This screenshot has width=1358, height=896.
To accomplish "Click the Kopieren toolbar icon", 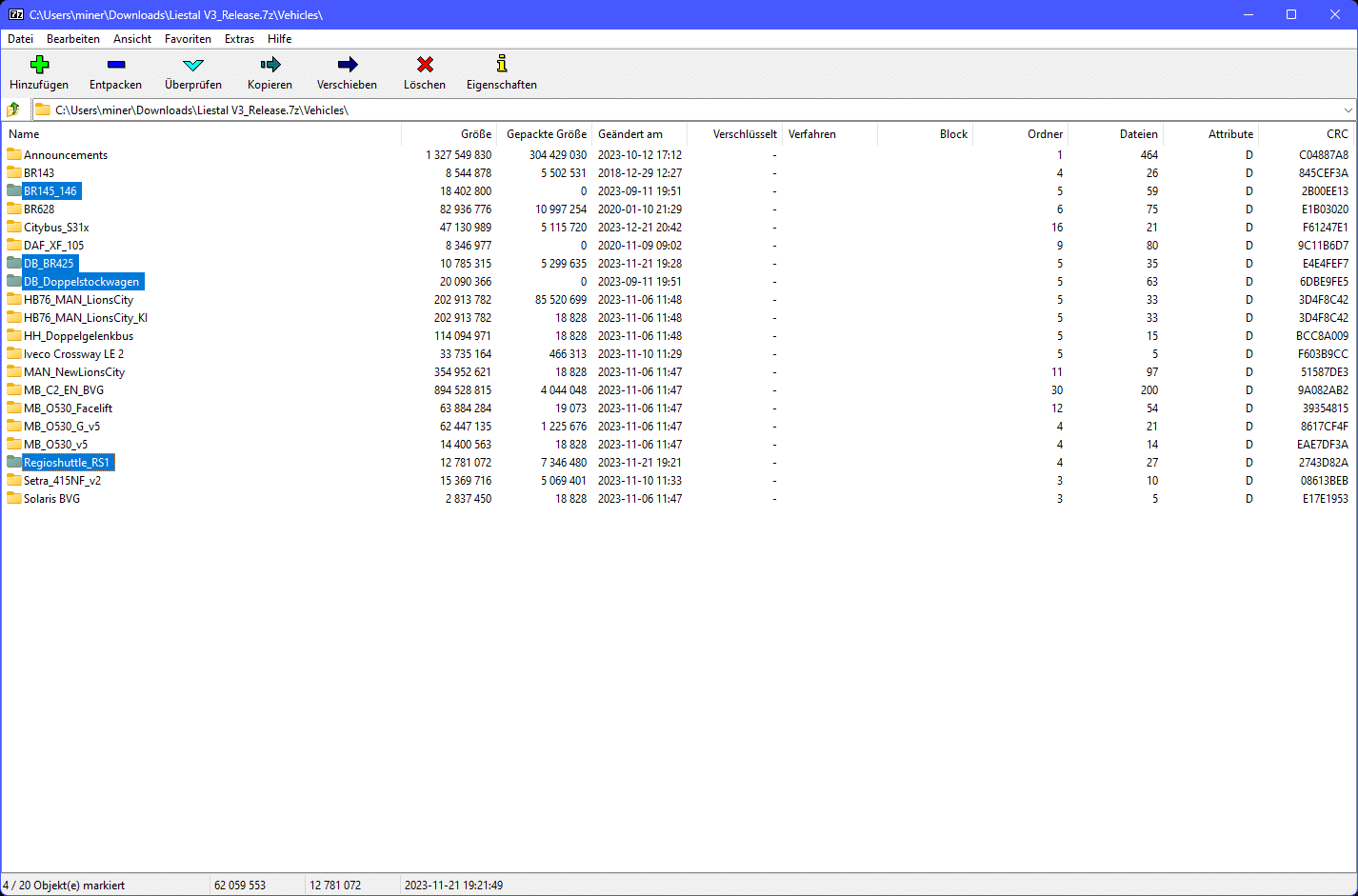I will pos(270,65).
